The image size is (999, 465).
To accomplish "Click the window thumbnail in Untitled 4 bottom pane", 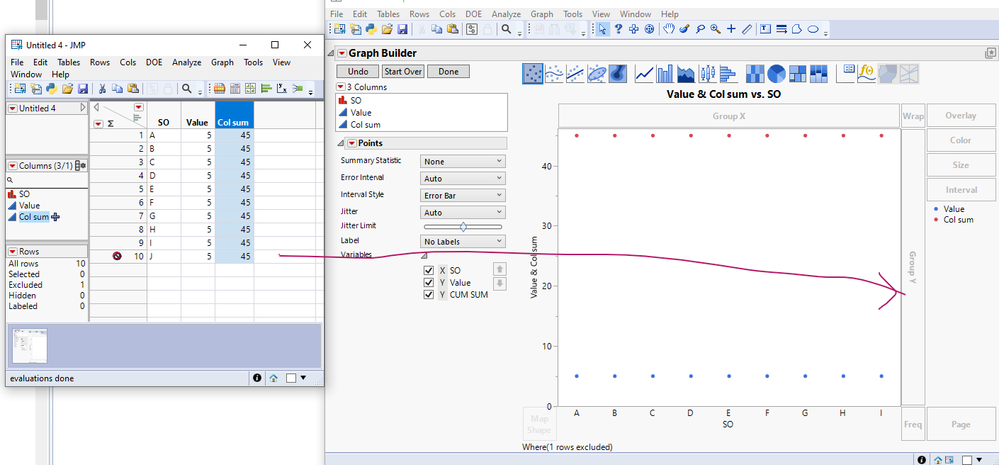I will click(x=30, y=347).
